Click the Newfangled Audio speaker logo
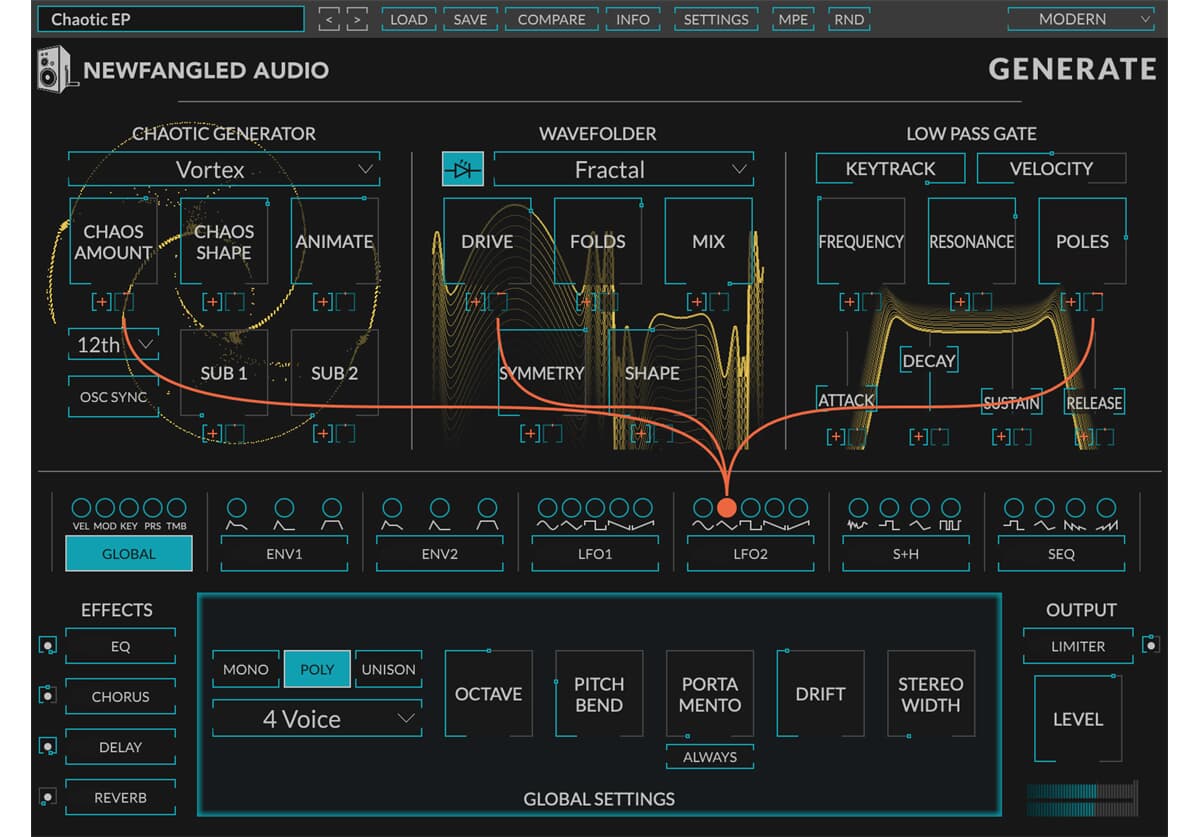This screenshot has height=837, width=1200. [x=56, y=69]
